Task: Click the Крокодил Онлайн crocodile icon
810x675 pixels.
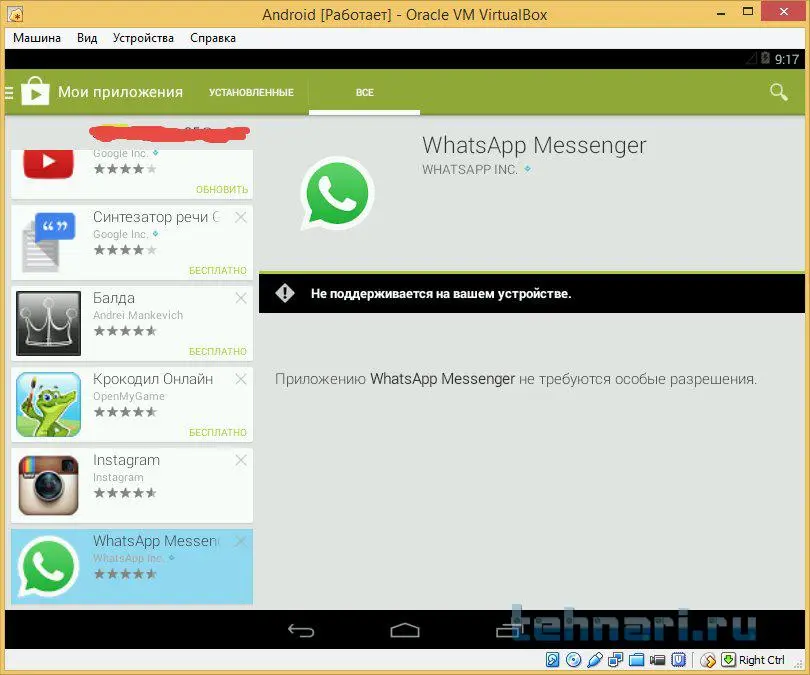Action: click(x=49, y=404)
